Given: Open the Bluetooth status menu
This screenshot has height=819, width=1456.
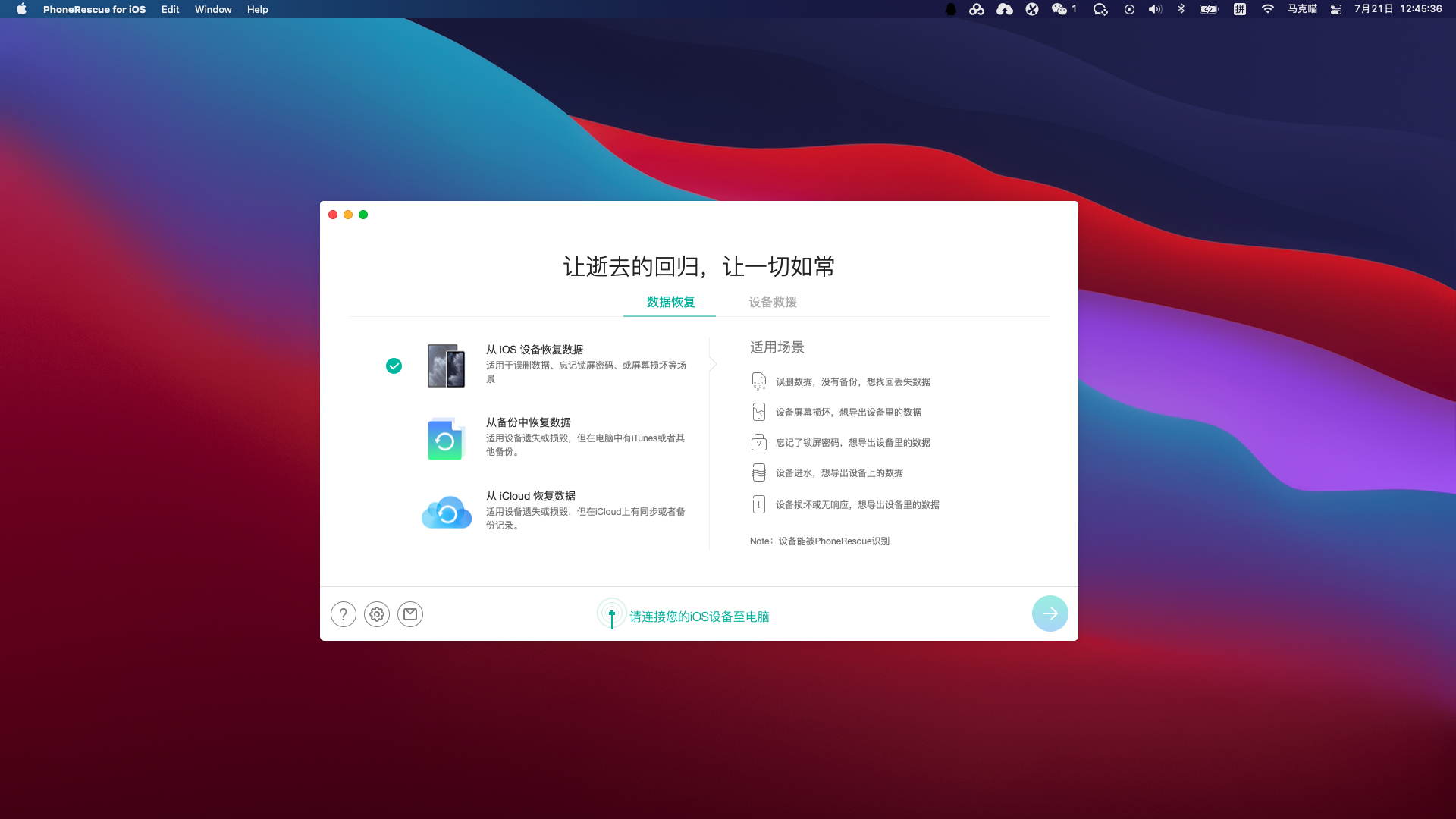Looking at the screenshot, I should point(1181,9).
